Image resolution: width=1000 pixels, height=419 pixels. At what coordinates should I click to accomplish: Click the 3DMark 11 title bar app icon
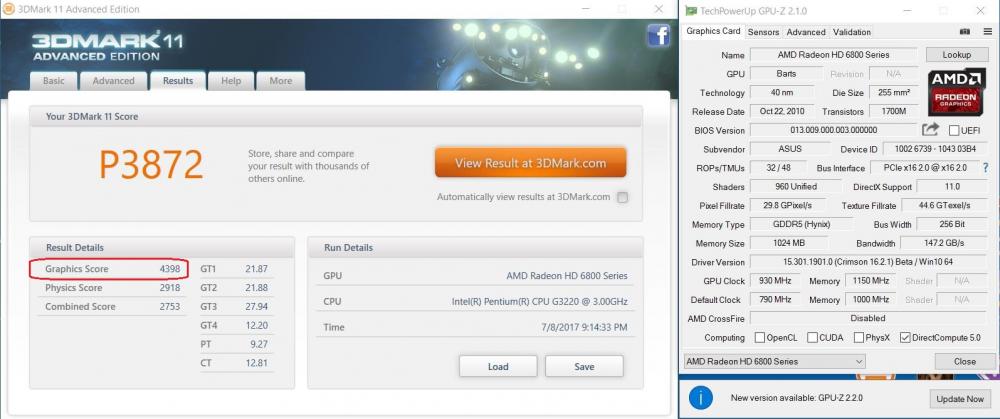pyautogui.click(x=10, y=9)
